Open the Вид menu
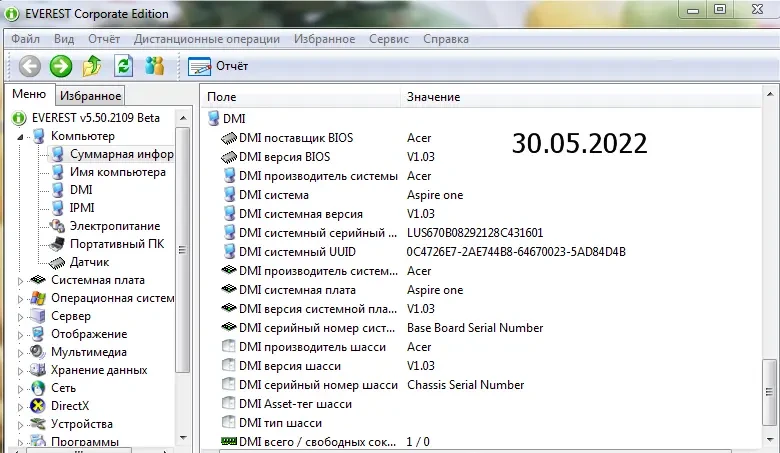Viewport: 780px width, 453px height. click(x=64, y=39)
